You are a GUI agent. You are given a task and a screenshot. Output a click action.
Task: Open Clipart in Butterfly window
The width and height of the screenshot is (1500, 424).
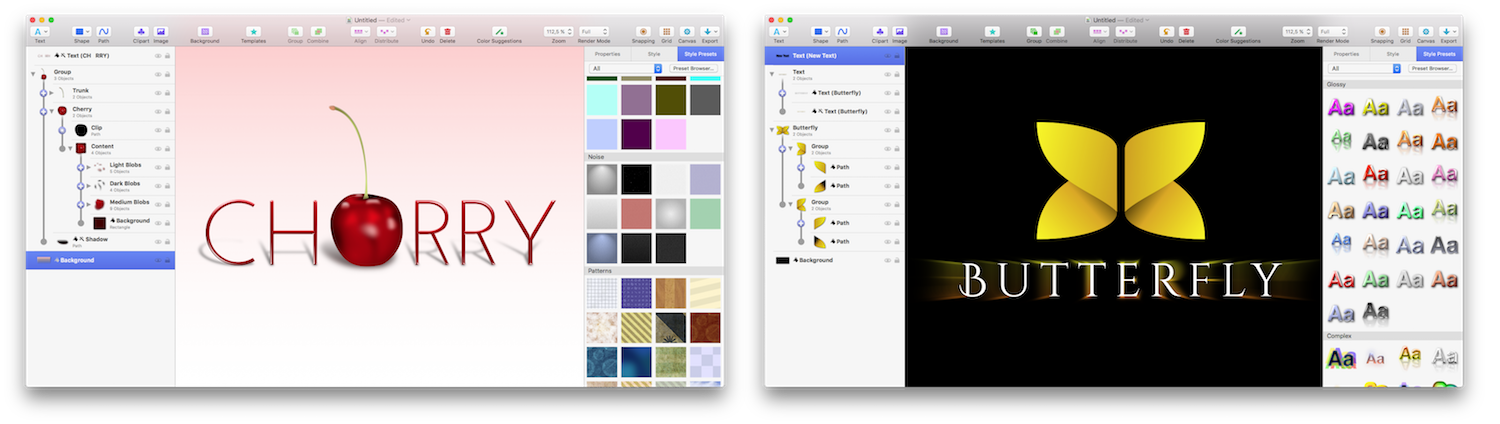pos(879,32)
